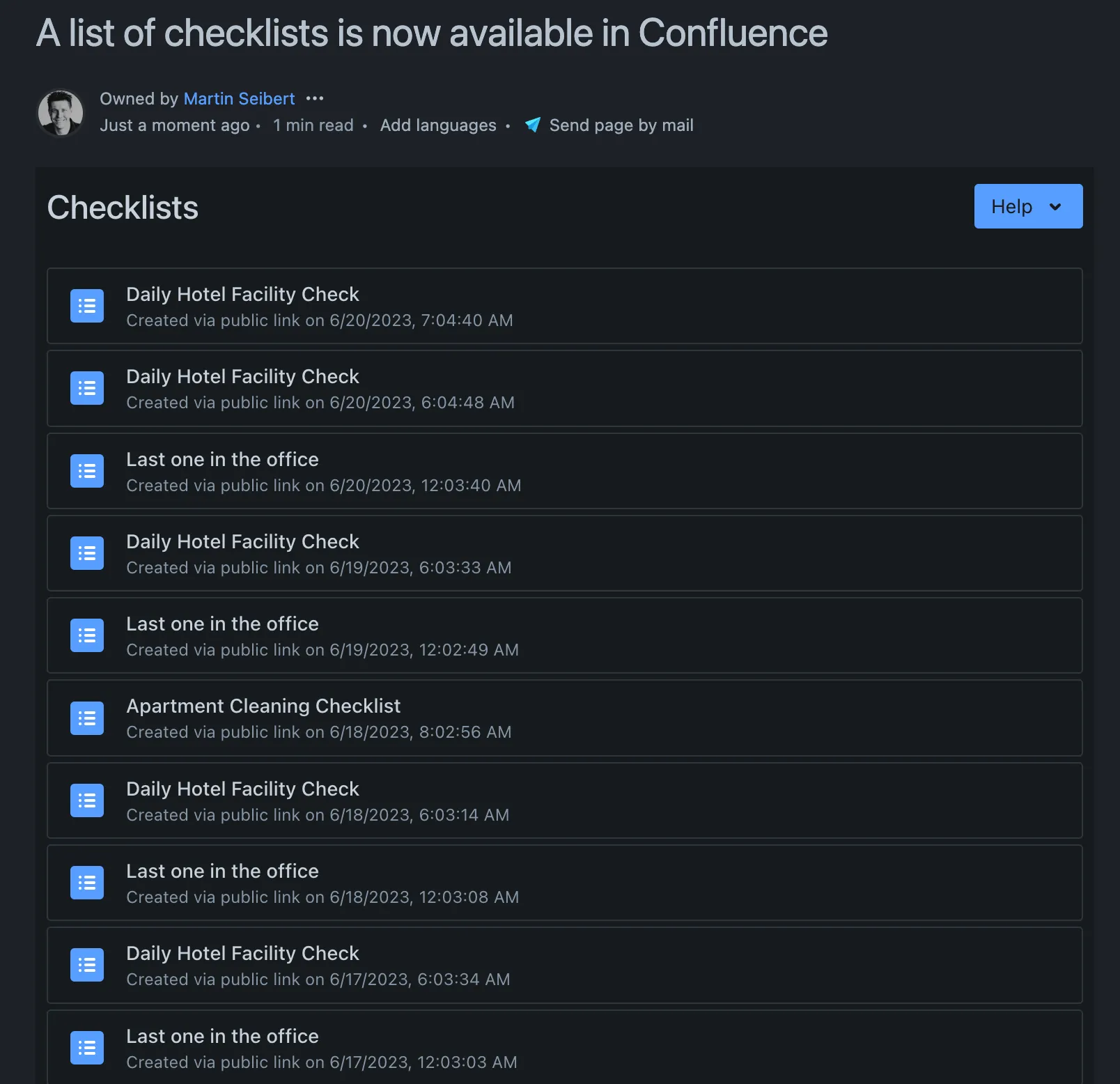Click checklist icon for 7:04:40 AM Hotel Facility Check
This screenshot has width=1120, height=1084.
tap(87, 306)
